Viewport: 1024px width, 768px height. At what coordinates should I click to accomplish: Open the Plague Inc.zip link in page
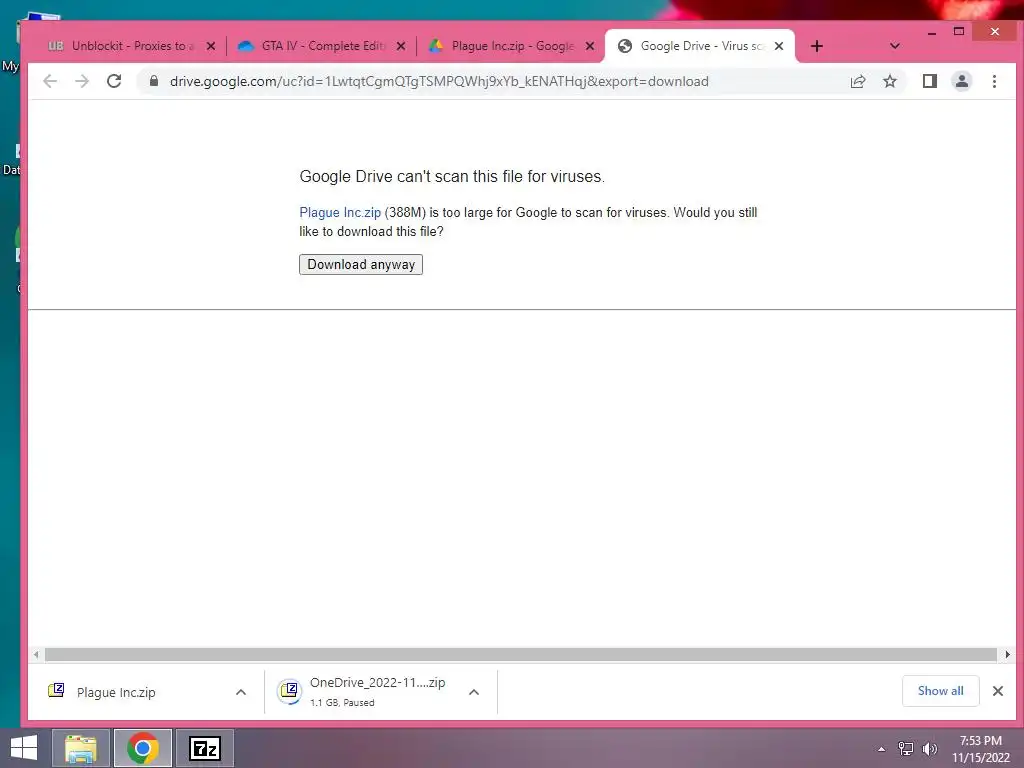click(x=340, y=212)
